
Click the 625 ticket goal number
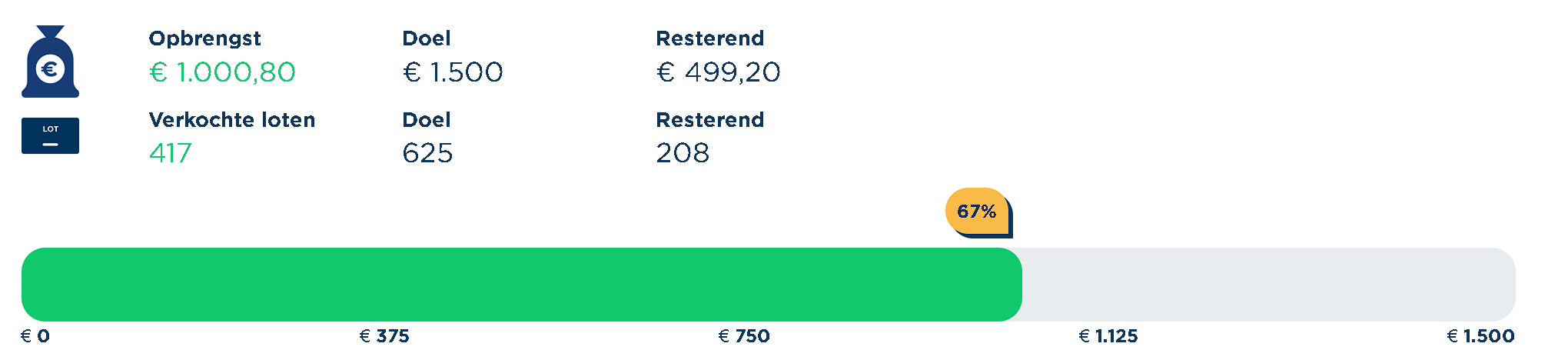point(427,153)
